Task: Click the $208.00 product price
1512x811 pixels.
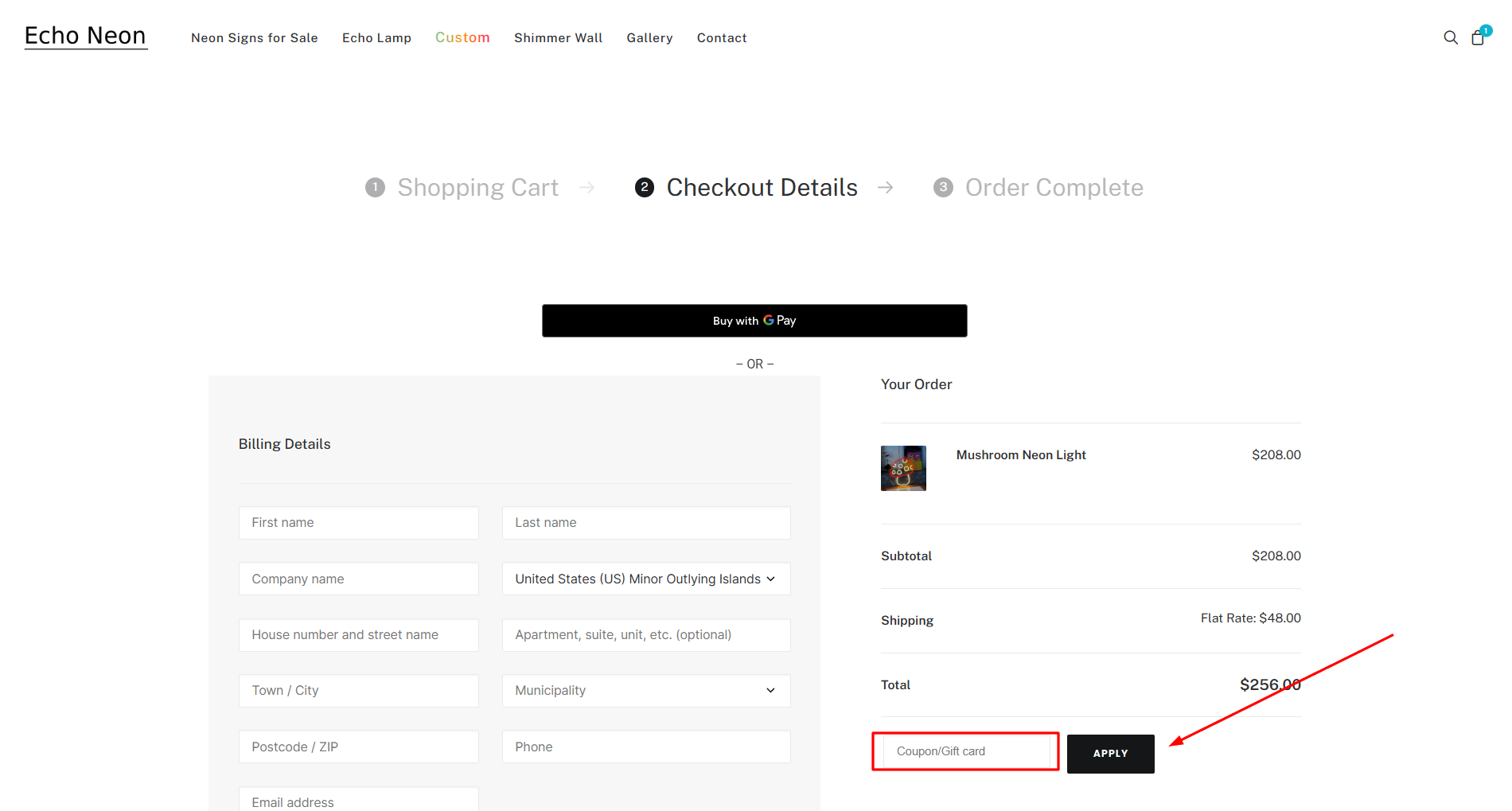Action: (1276, 454)
